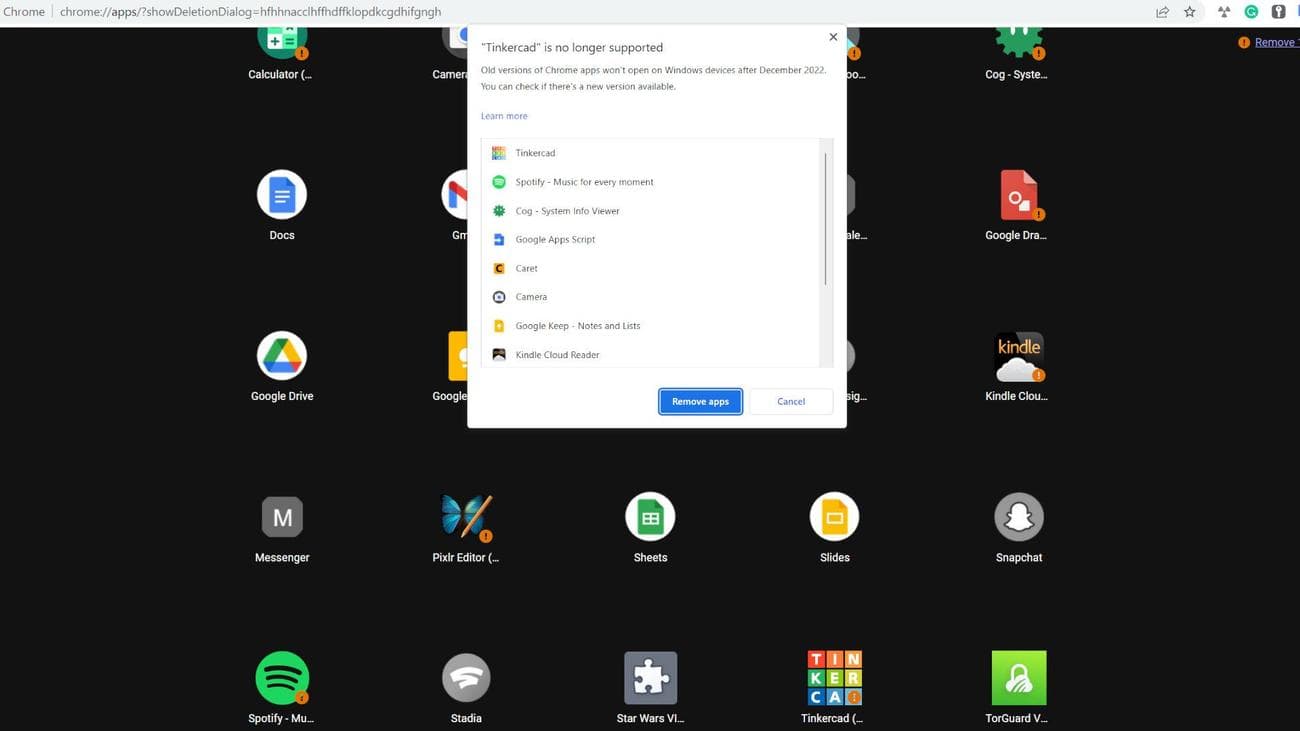Launch Spotify - Music from the app grid
1300x731 pixels.
click(281, 677)
